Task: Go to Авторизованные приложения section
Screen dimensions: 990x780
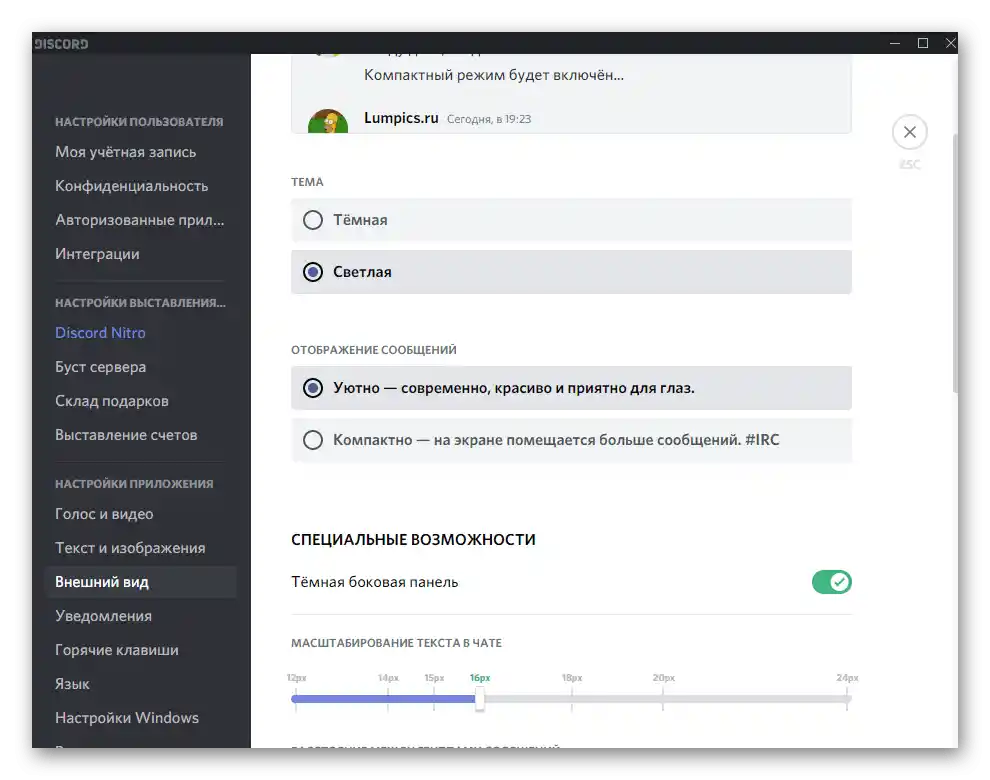Action: (140, 220)
